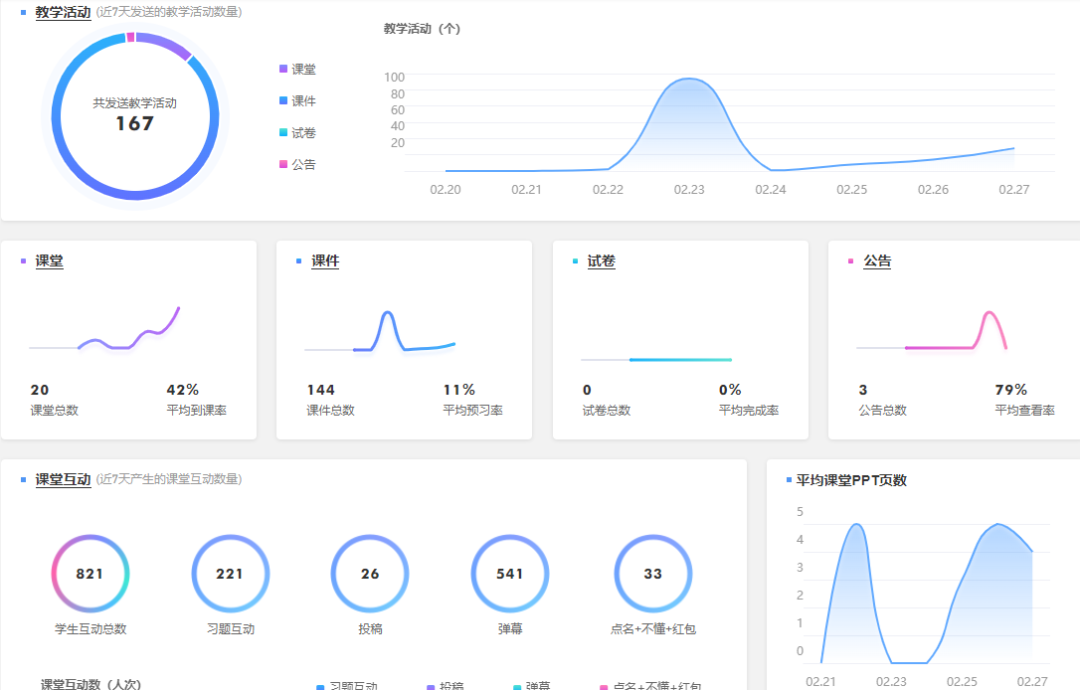The height and width of the screenshot is (690, 1080).
Task: Click the 学生互动总数 ring showing 821
Action: [x=90, y=574]
